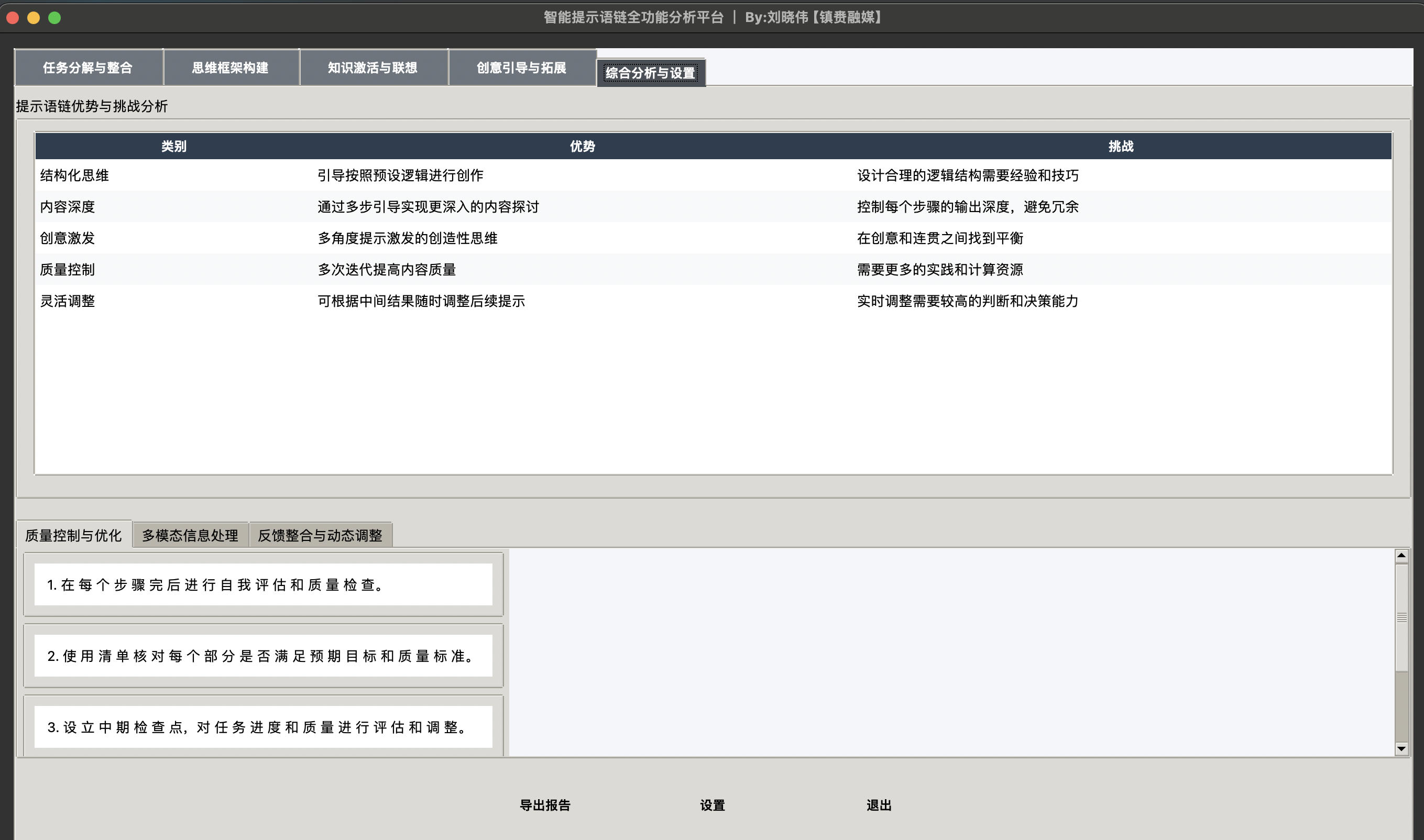Select the 灵活调整 row in table
Screen dimensions: 1424x840
68,301
